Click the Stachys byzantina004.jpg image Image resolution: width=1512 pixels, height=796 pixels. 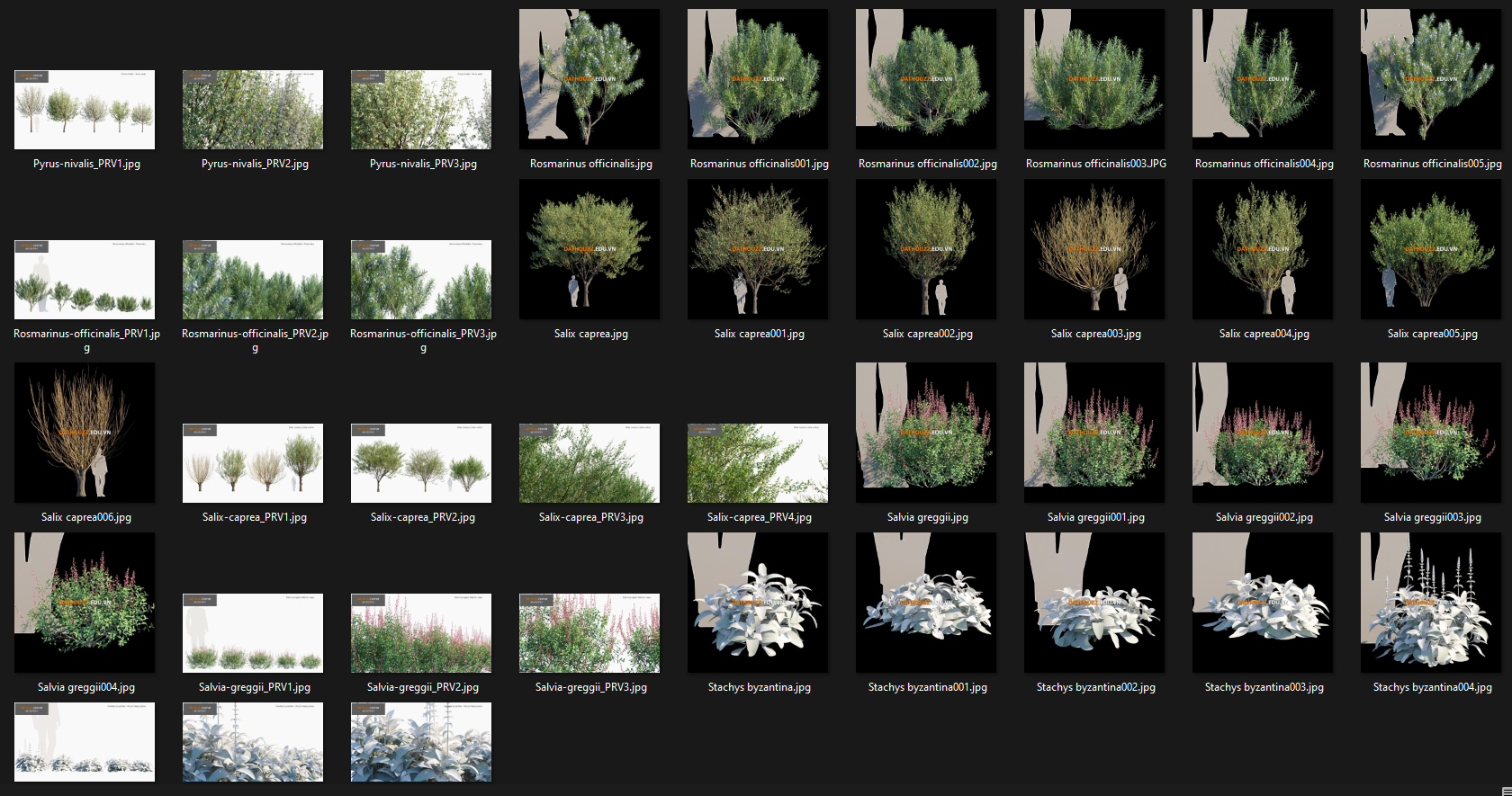1431,603
